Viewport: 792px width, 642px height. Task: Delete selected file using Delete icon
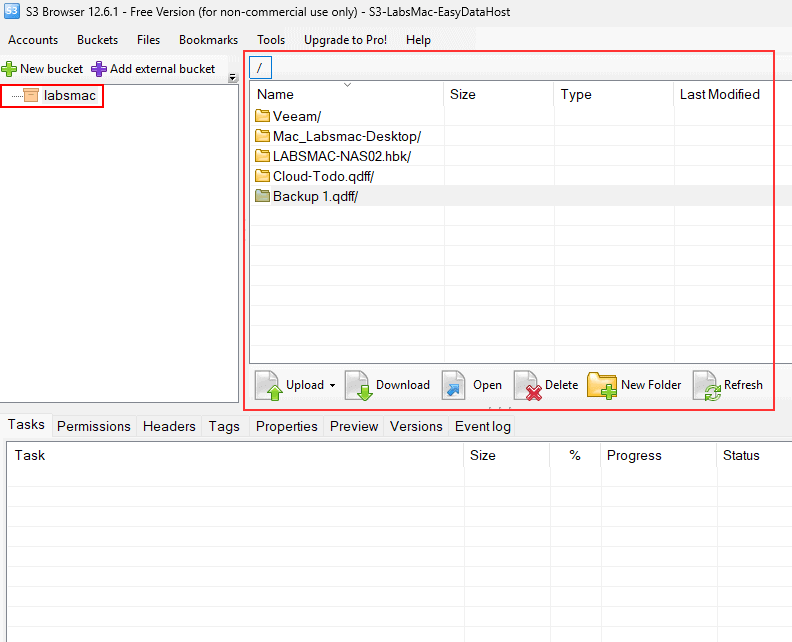coord(527,385)
